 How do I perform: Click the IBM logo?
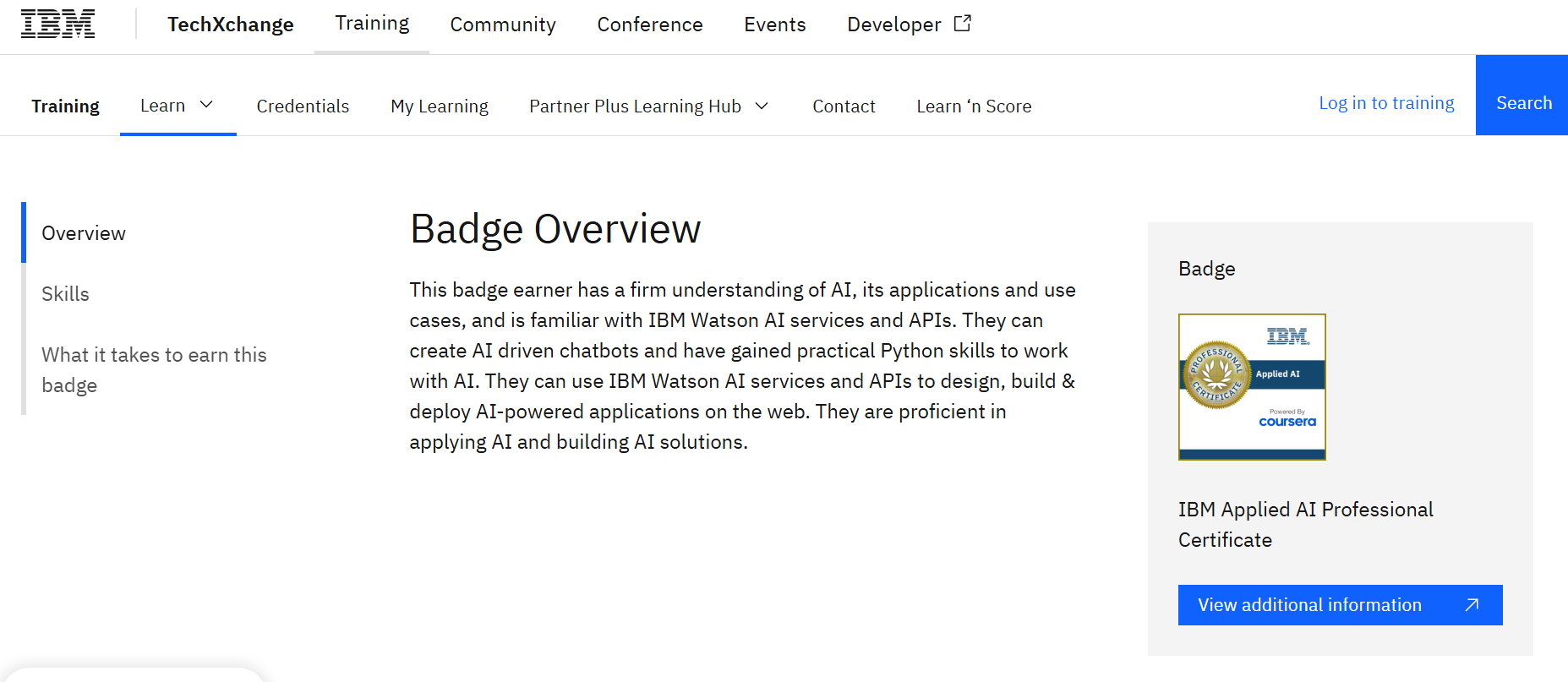(x=57, y=24)
